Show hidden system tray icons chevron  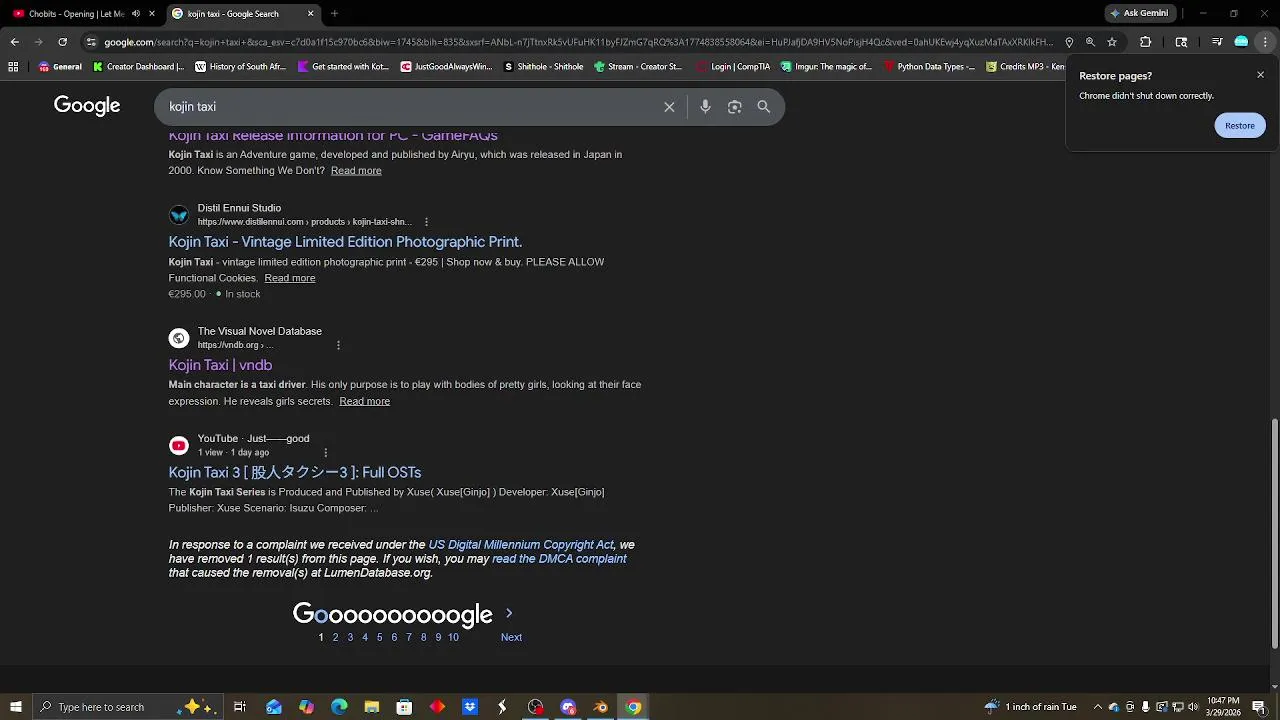pyautogui.click(x=1098, y=707)
